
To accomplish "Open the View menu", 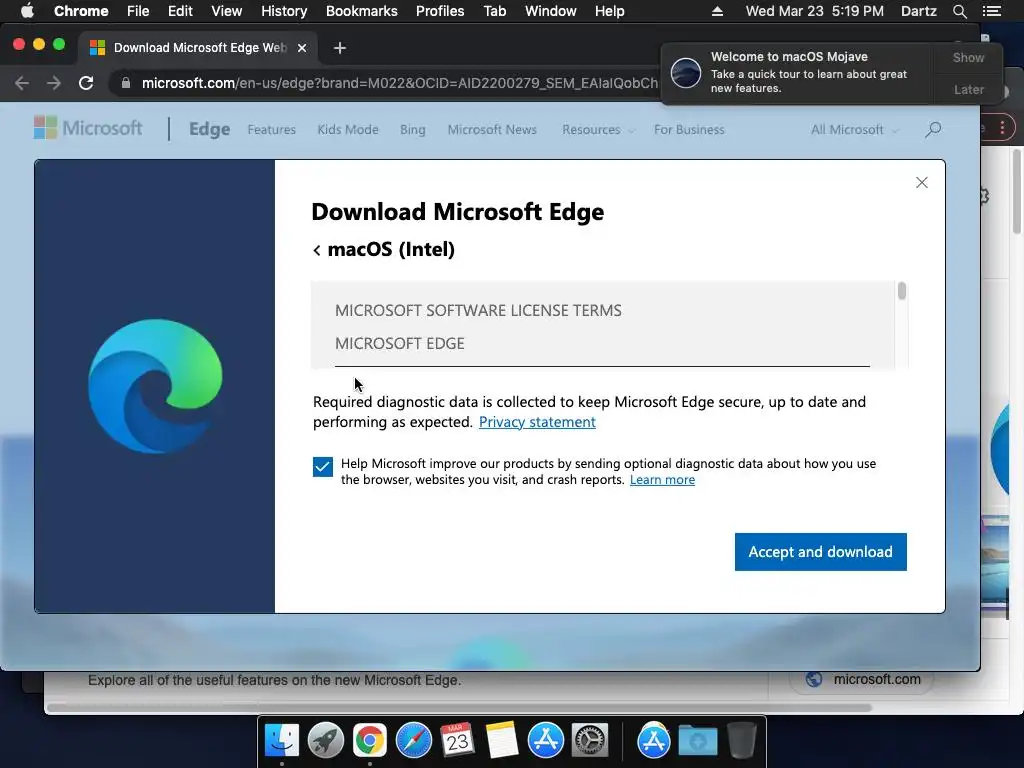I will click(227, 11).
